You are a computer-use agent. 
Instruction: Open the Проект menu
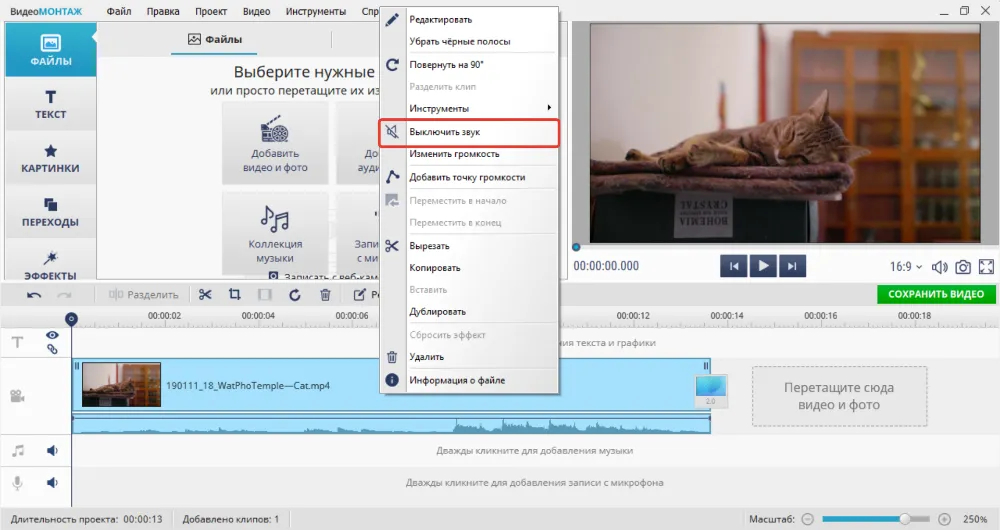(x=210, y=11)
